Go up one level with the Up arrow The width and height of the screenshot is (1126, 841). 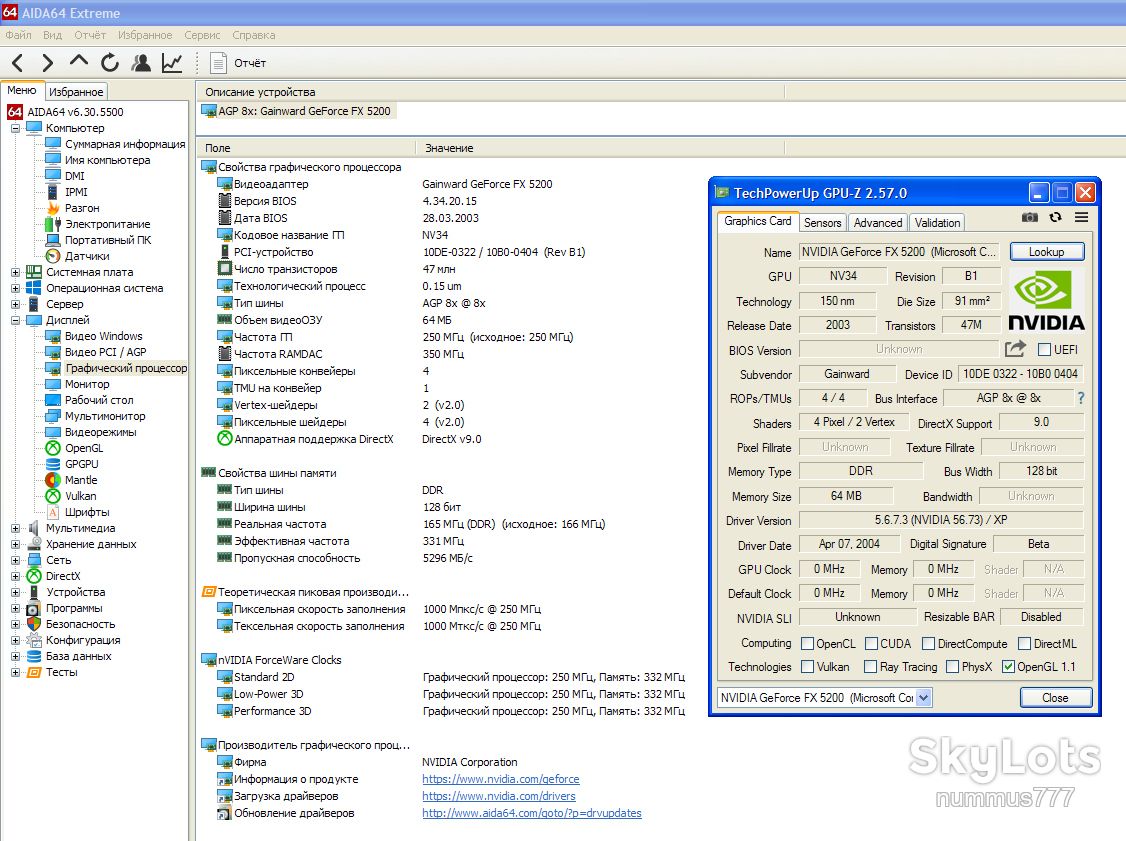[78, 62]
